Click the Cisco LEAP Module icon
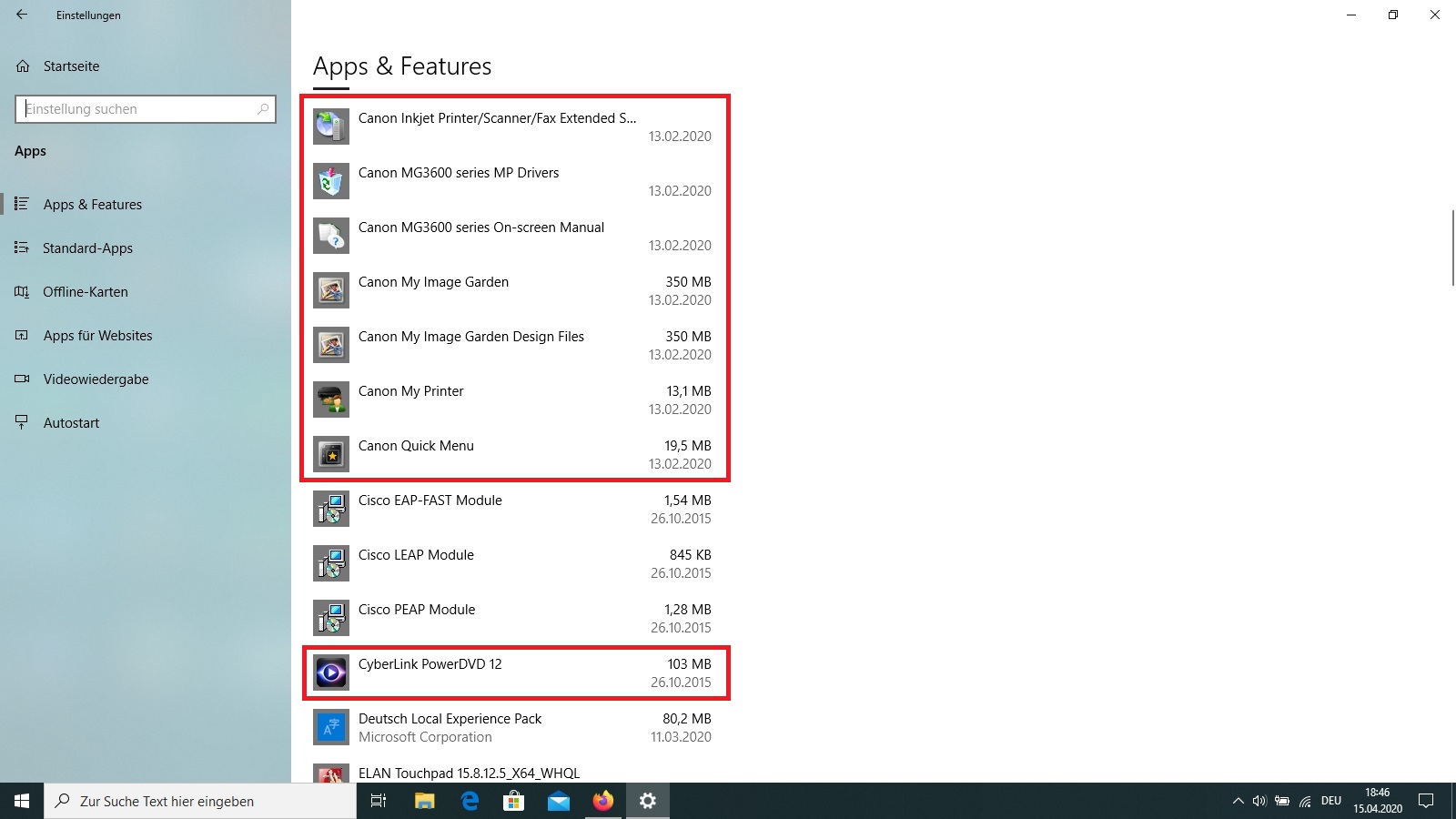This screenshot has width=1456, height=819. click(x=331, y=563)
